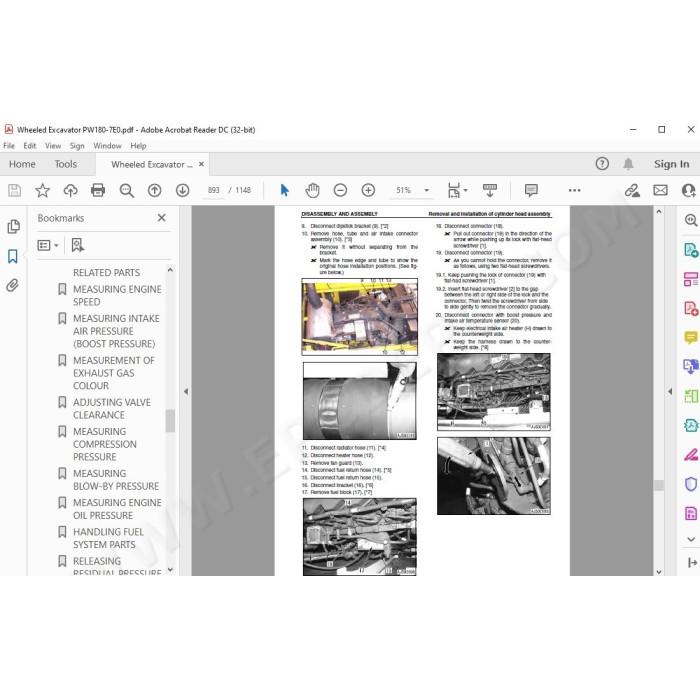Zoom out with minus icon
The width and height of the screenshot is (700, 700).
340,191
